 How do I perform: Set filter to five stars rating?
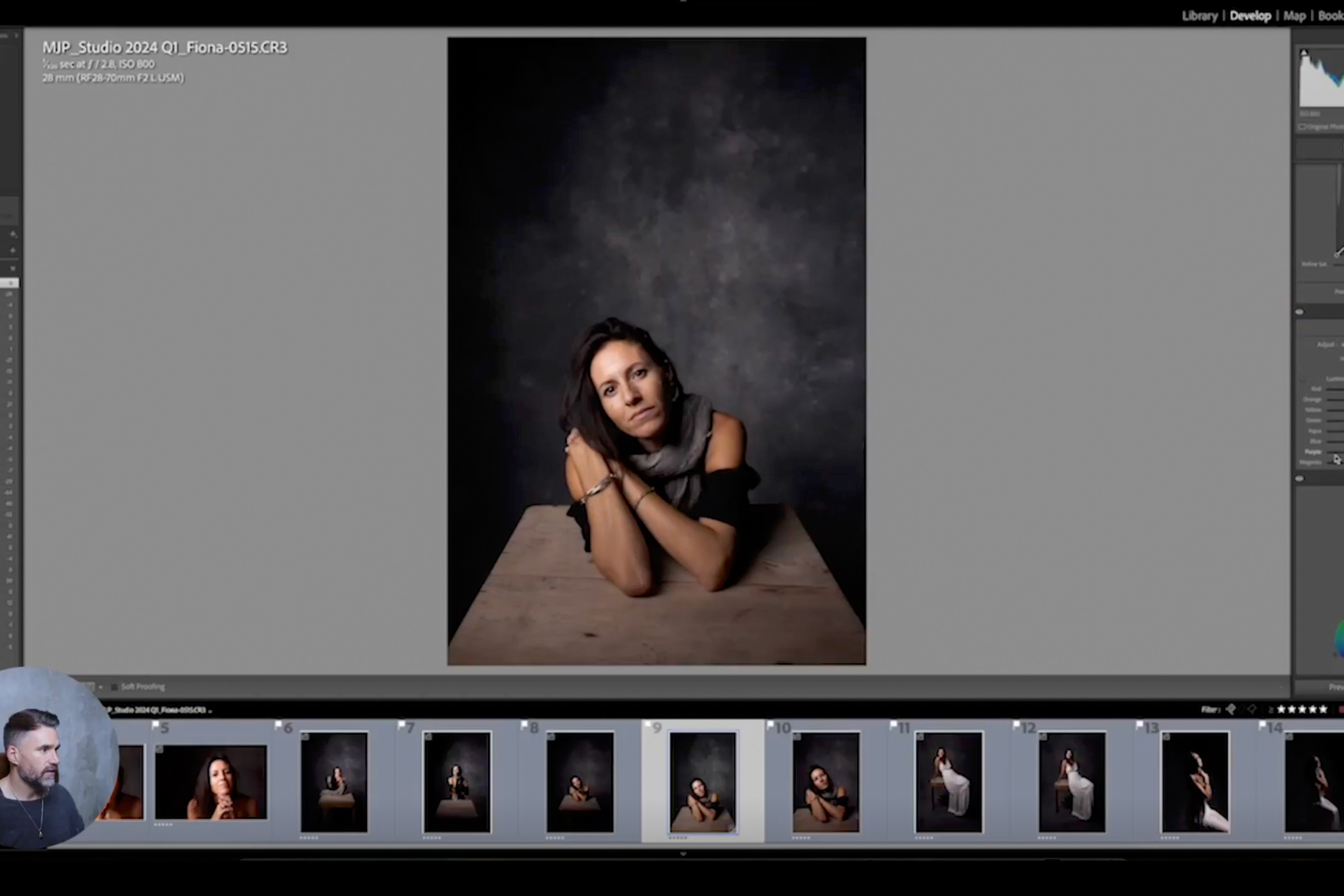point(1322,709)
